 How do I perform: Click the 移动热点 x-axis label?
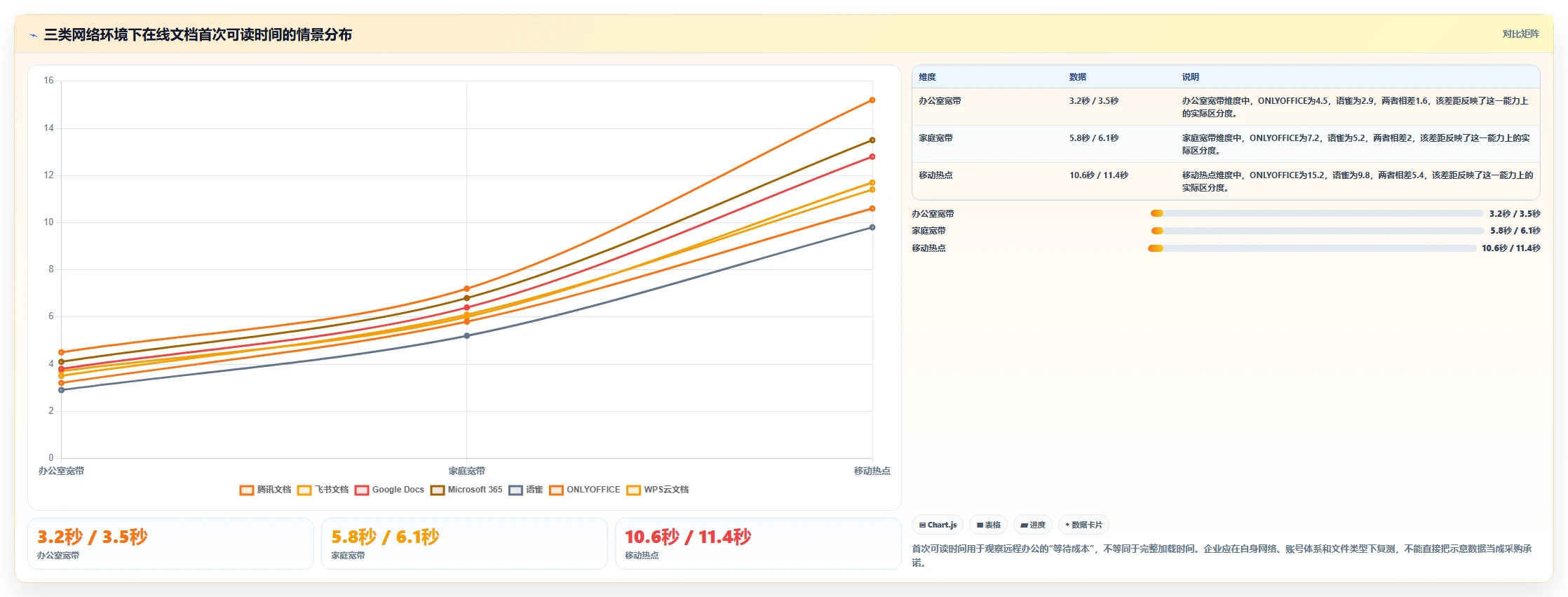[x=872, y=471]
